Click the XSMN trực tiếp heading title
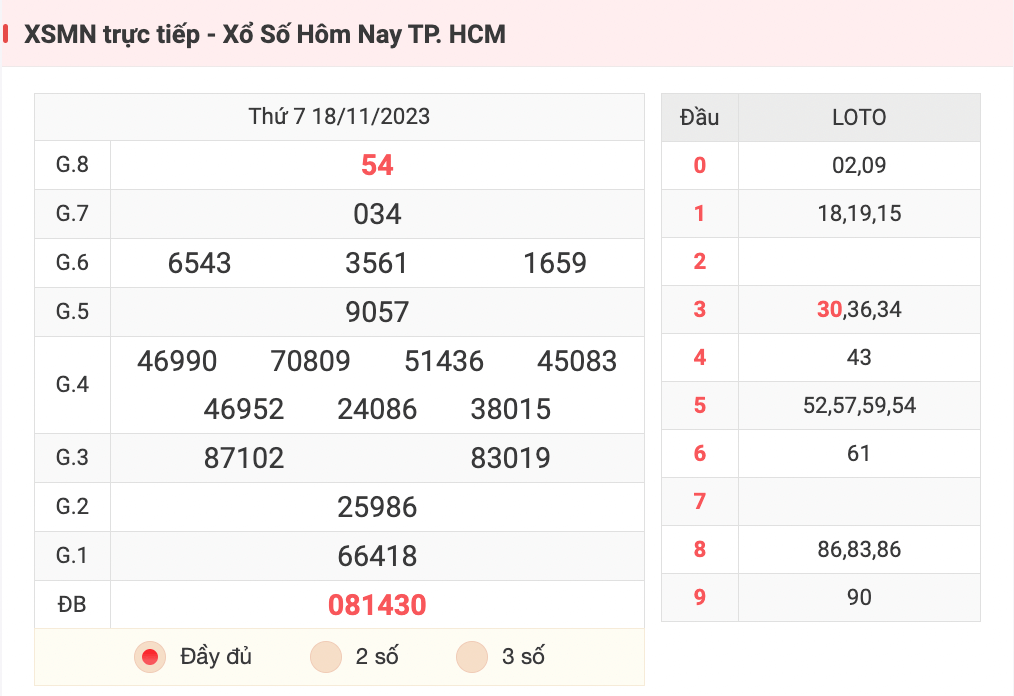 coord(264,35)
